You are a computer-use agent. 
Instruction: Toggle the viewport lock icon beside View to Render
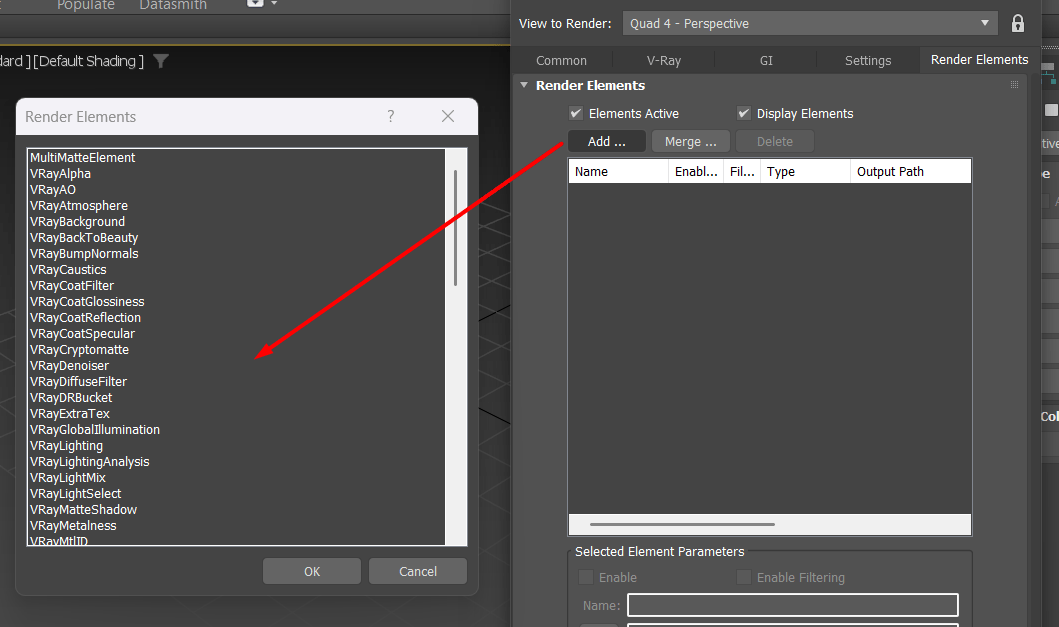point(1017,22)
